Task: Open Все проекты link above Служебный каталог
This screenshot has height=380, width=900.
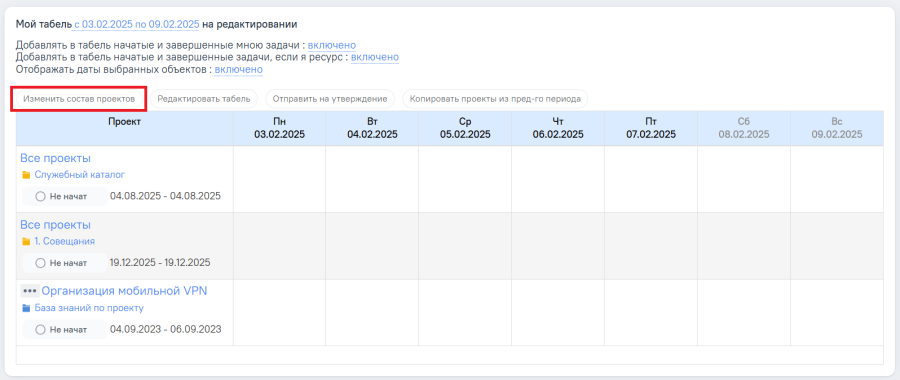Action: (56, 158)
